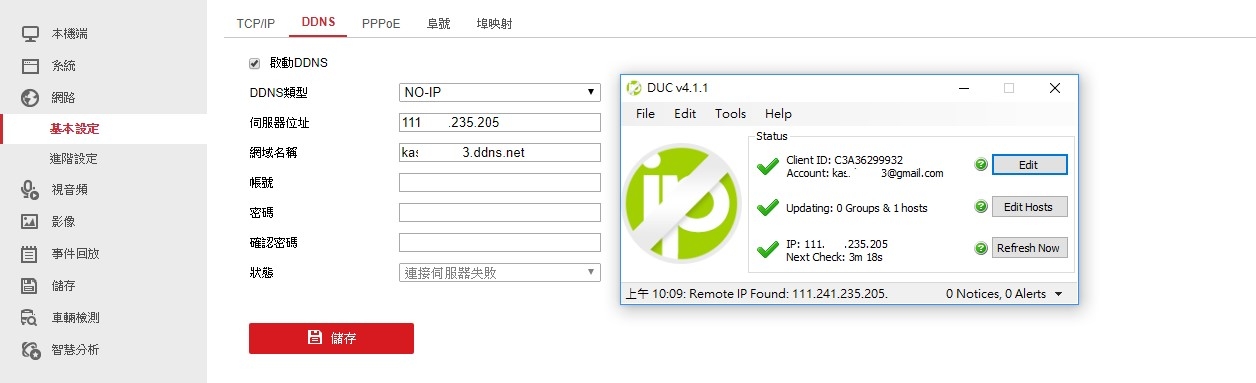The height and width of the screenshot is (383, 1256).
Task: Select the DDNS tab
Action: point(318,23)
